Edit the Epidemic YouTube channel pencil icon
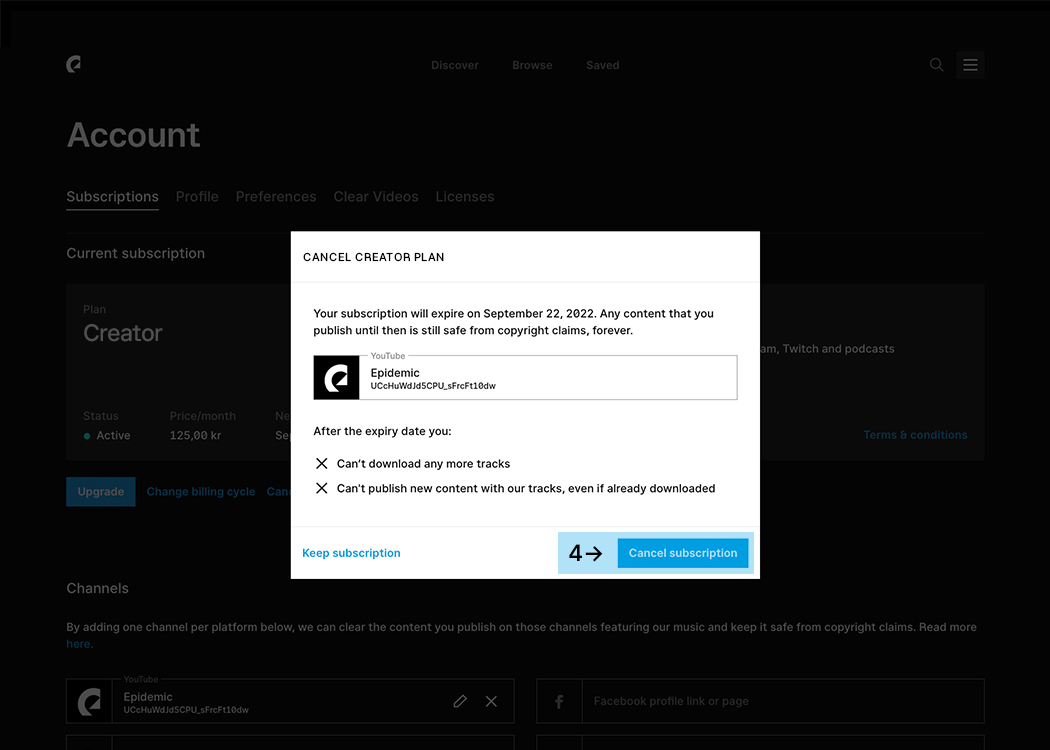Viewport: 1050px width, 750px height. pyautogui.click(x=460, y=701)
